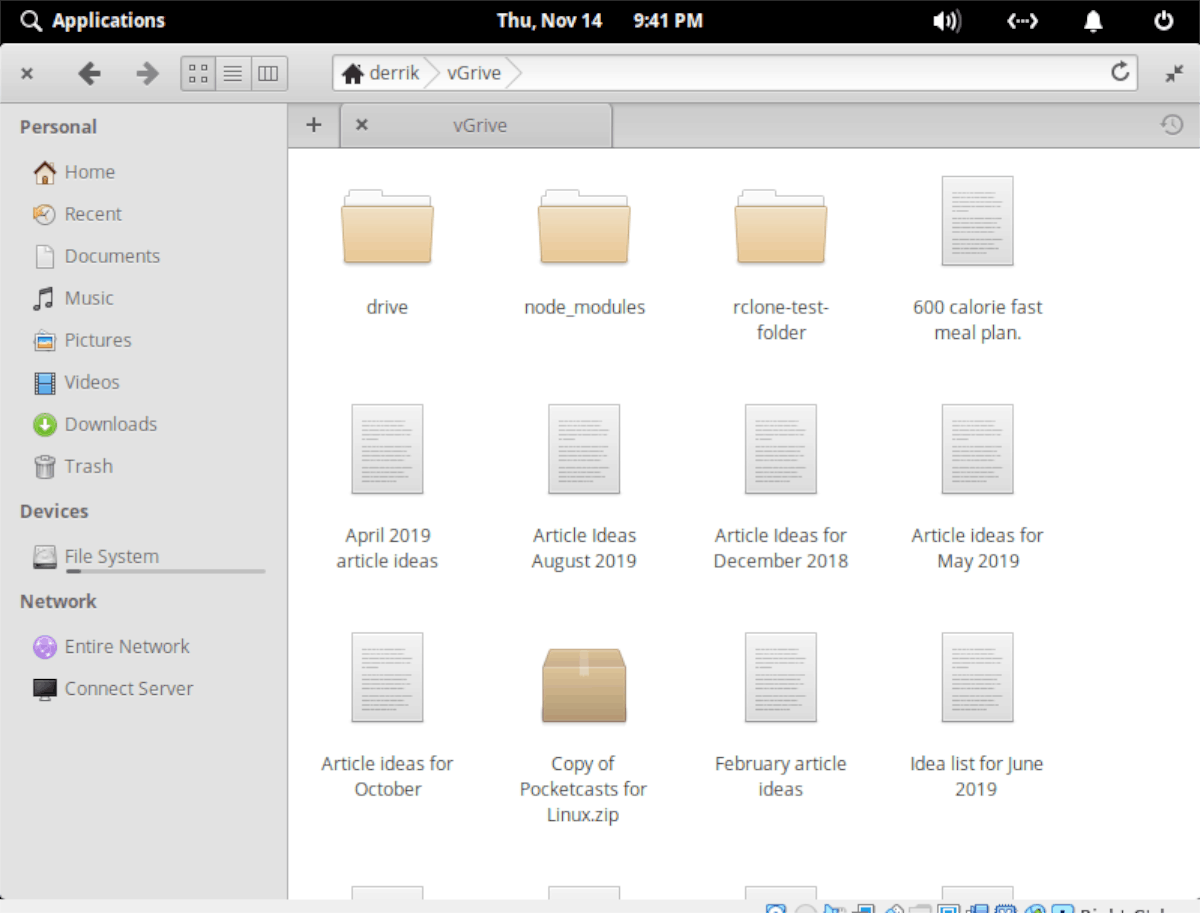
Task: Open the power session menu
Action: 1164,21
